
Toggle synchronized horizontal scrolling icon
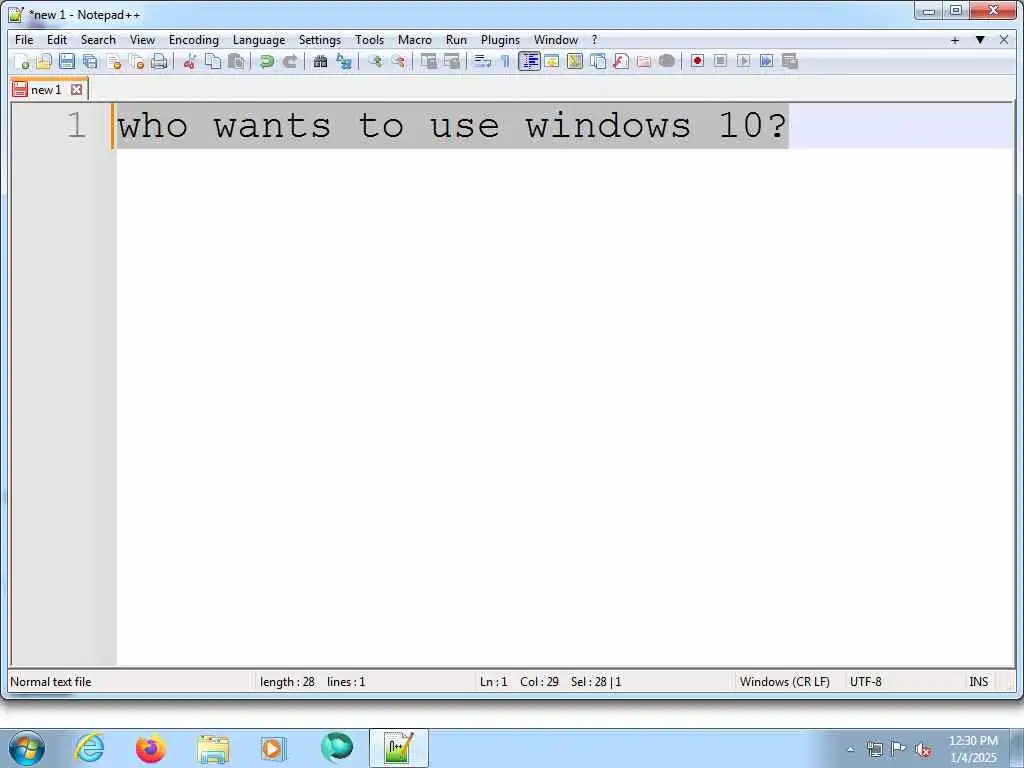(452, 61)
